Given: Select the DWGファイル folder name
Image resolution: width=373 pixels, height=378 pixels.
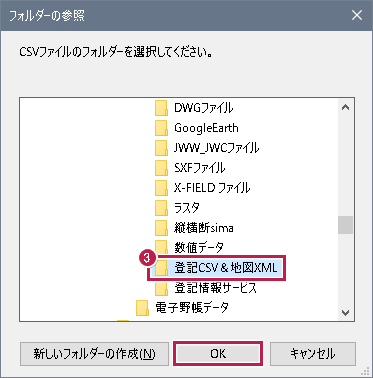Looking at the screenshot, I should (x=204, y=108).
